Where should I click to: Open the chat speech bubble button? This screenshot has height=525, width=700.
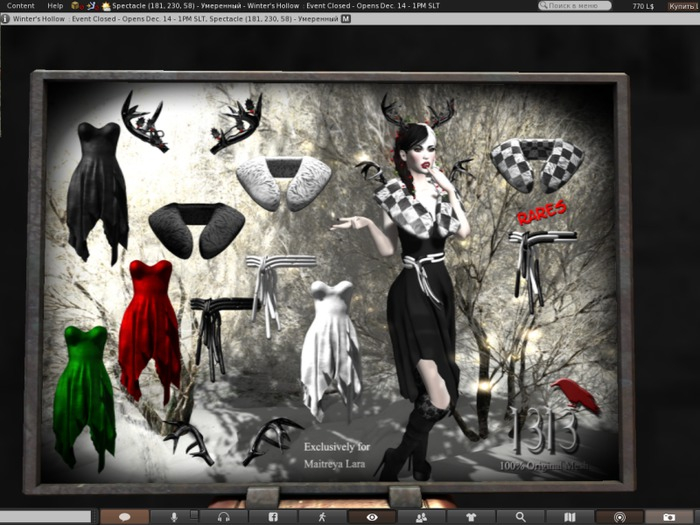pyautogui.click(x=126, y=517)
